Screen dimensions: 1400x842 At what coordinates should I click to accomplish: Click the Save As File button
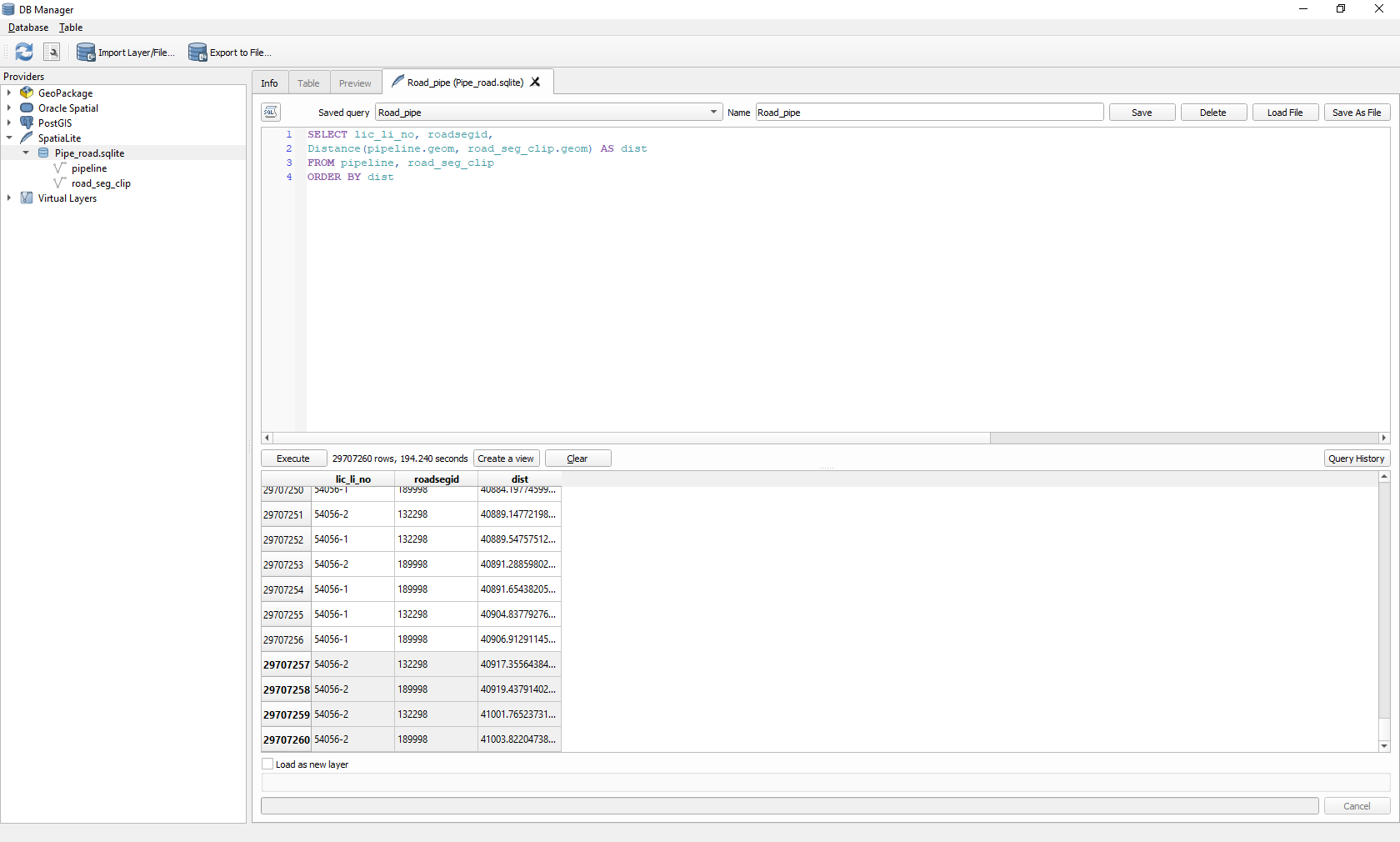pyautogui.click(x=1357, y=112)
